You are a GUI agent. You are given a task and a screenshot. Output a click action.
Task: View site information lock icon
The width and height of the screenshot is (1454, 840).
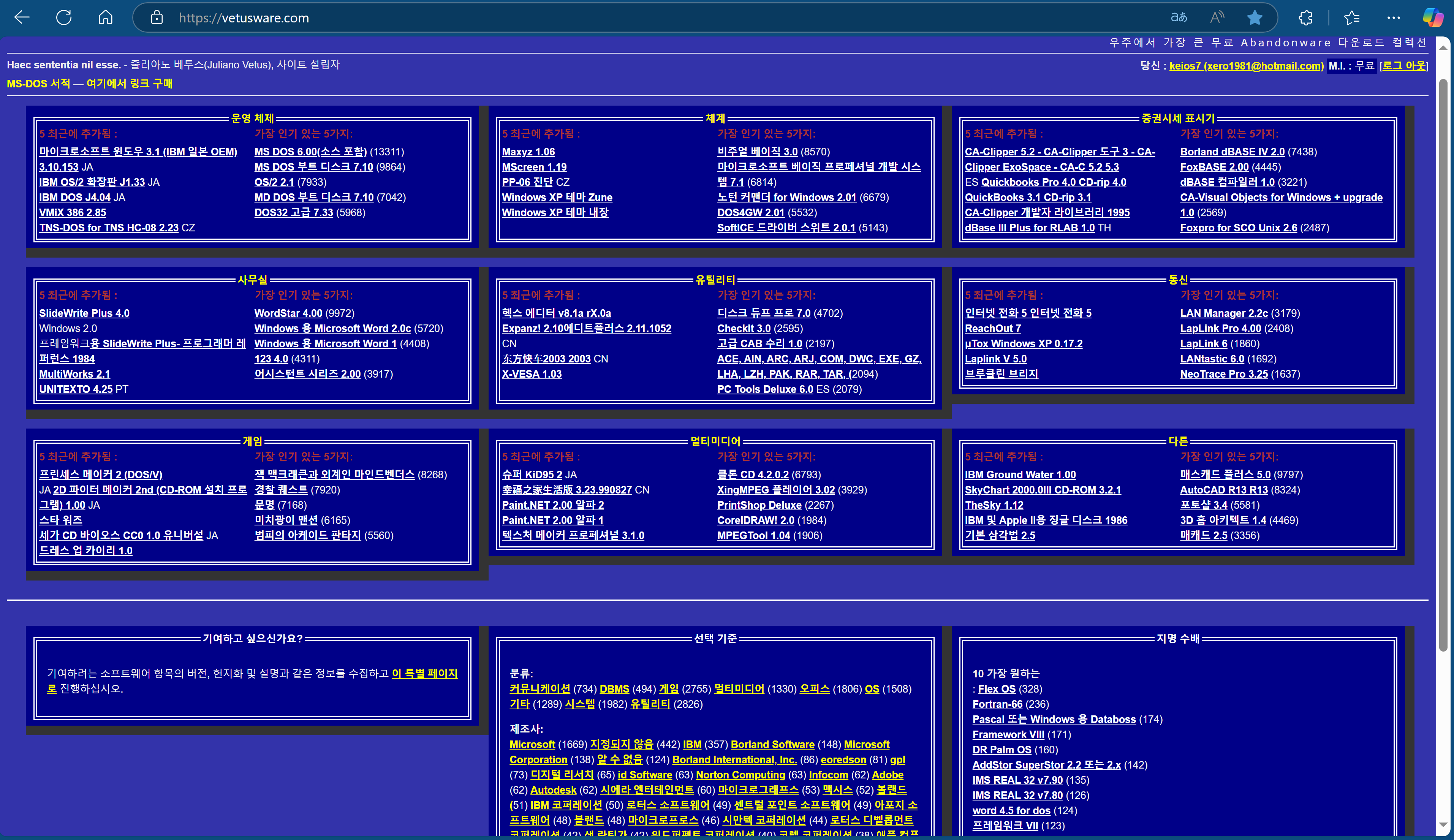(156, 18)
